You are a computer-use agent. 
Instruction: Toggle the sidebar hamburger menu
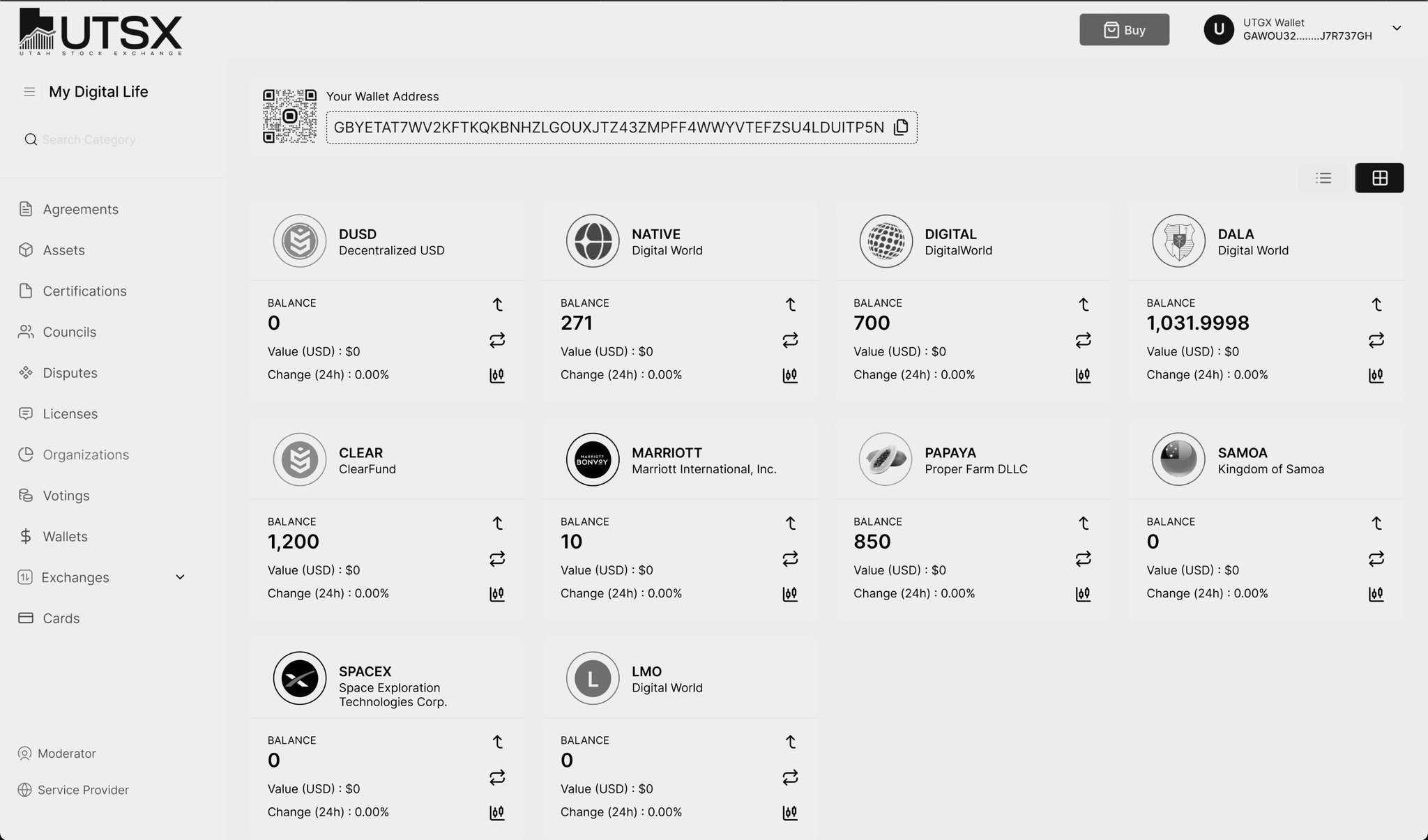click(29, 92)
